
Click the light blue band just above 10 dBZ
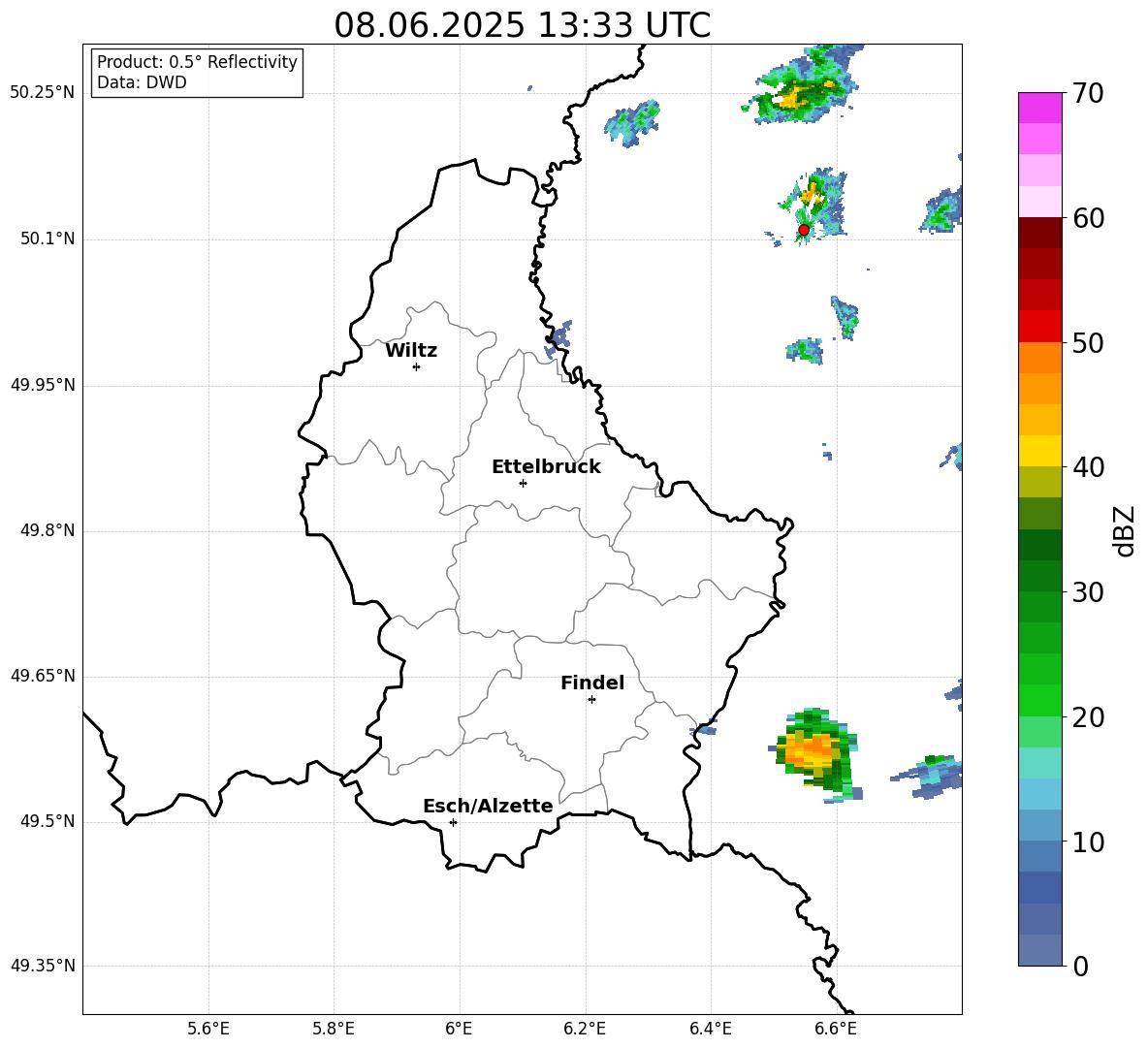[x=1039, y=826]
